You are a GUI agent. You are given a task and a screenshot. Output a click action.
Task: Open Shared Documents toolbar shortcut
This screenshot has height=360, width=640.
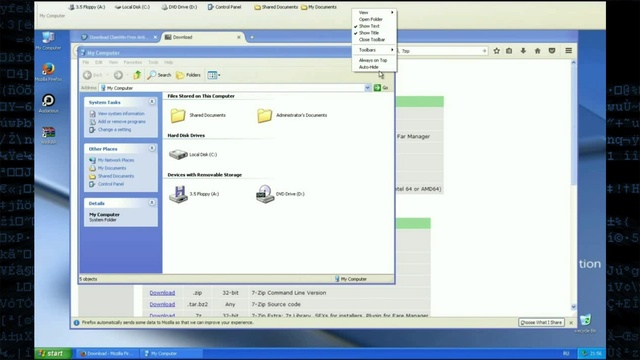276,7
